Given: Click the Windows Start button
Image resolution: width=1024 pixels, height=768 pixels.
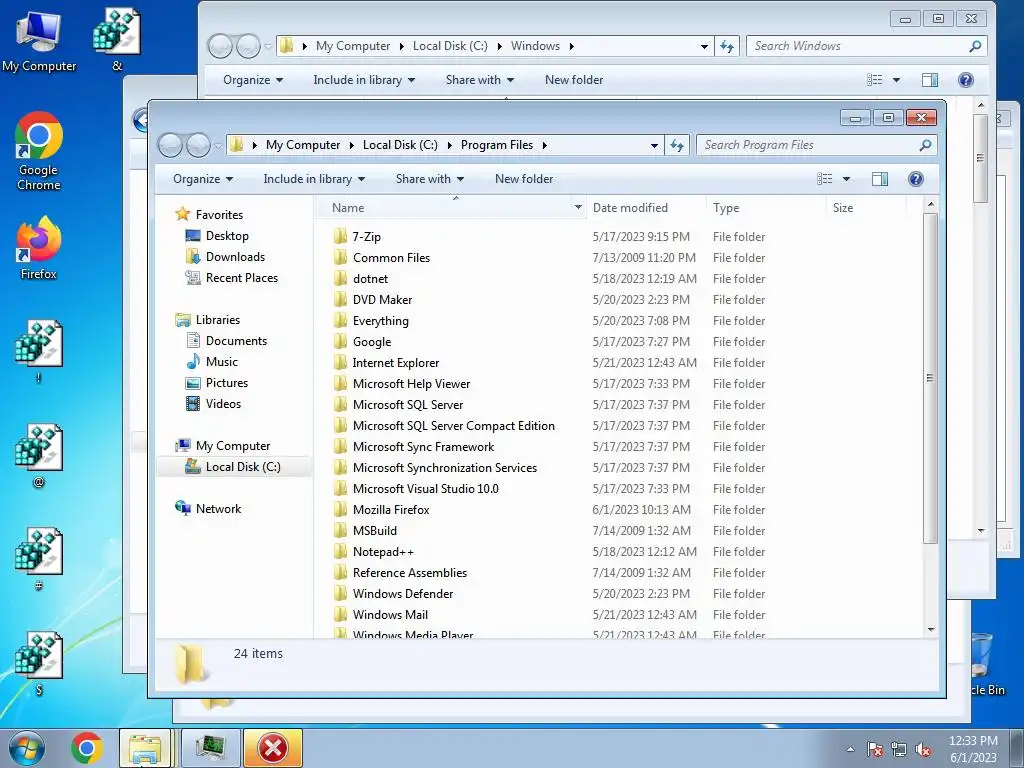Looking at the screenshot, I should click(x=26, y=748).
